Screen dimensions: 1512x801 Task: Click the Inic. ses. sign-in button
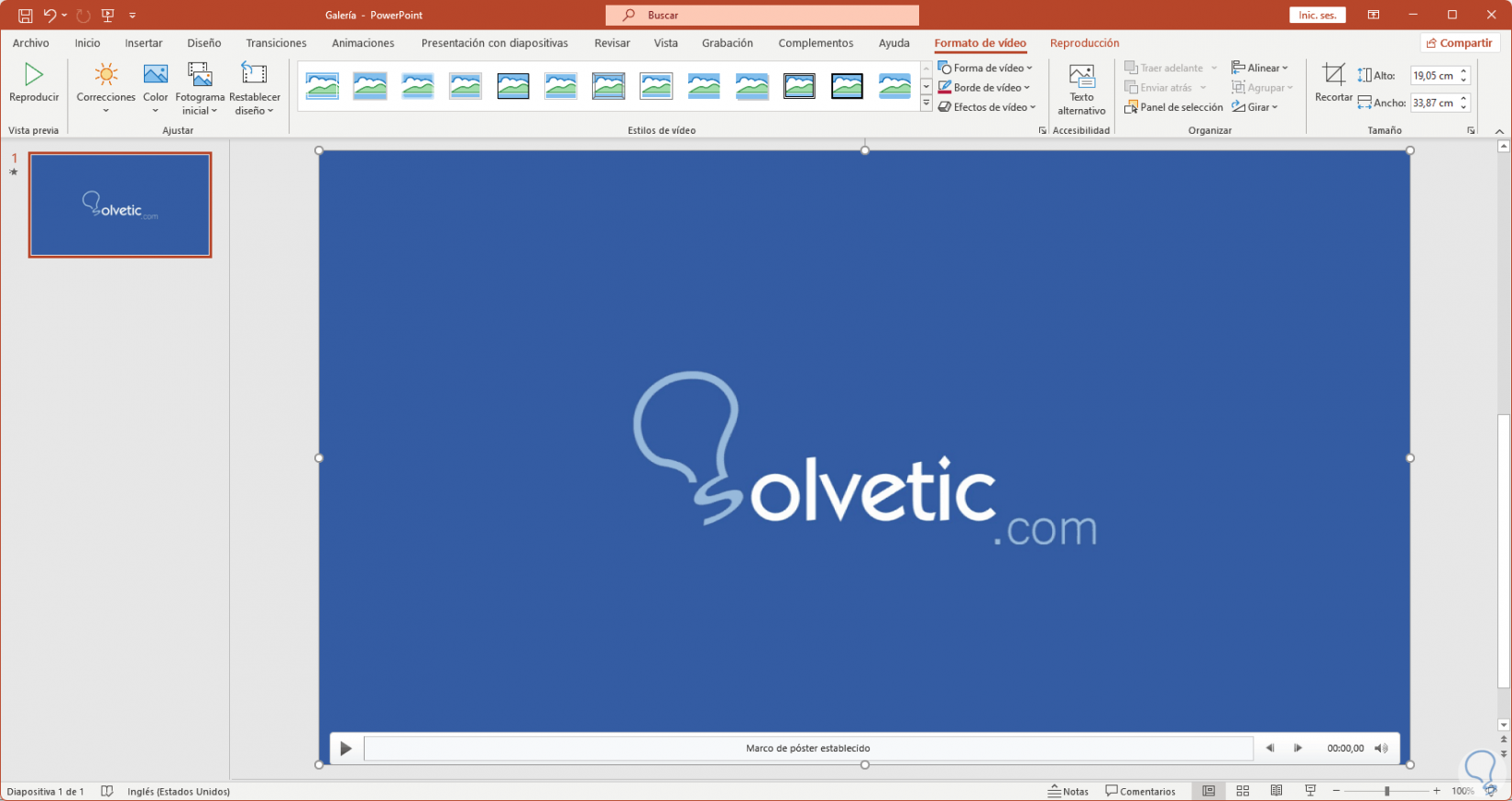point(1317,15)
